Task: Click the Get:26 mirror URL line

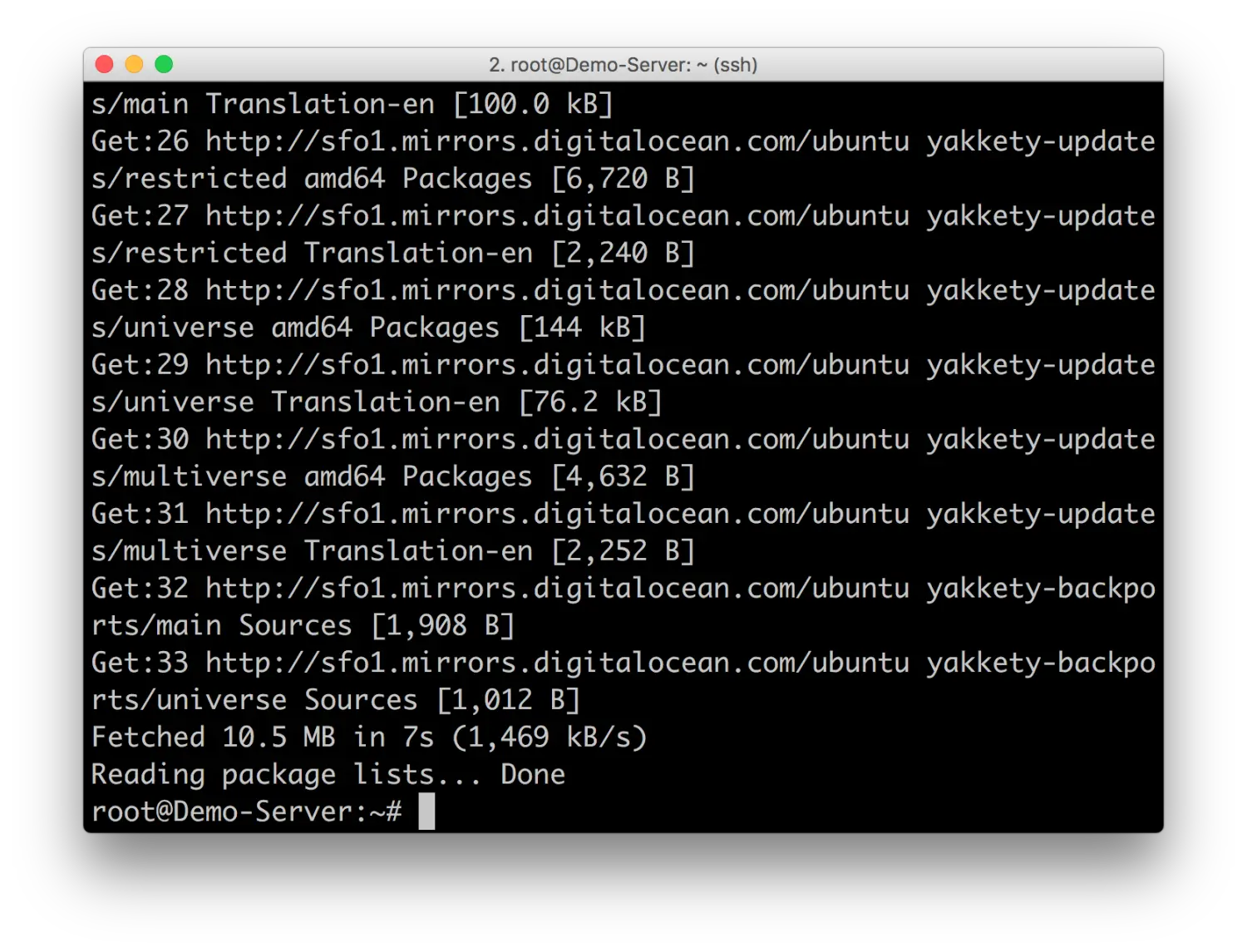Action: click(623, 141)
